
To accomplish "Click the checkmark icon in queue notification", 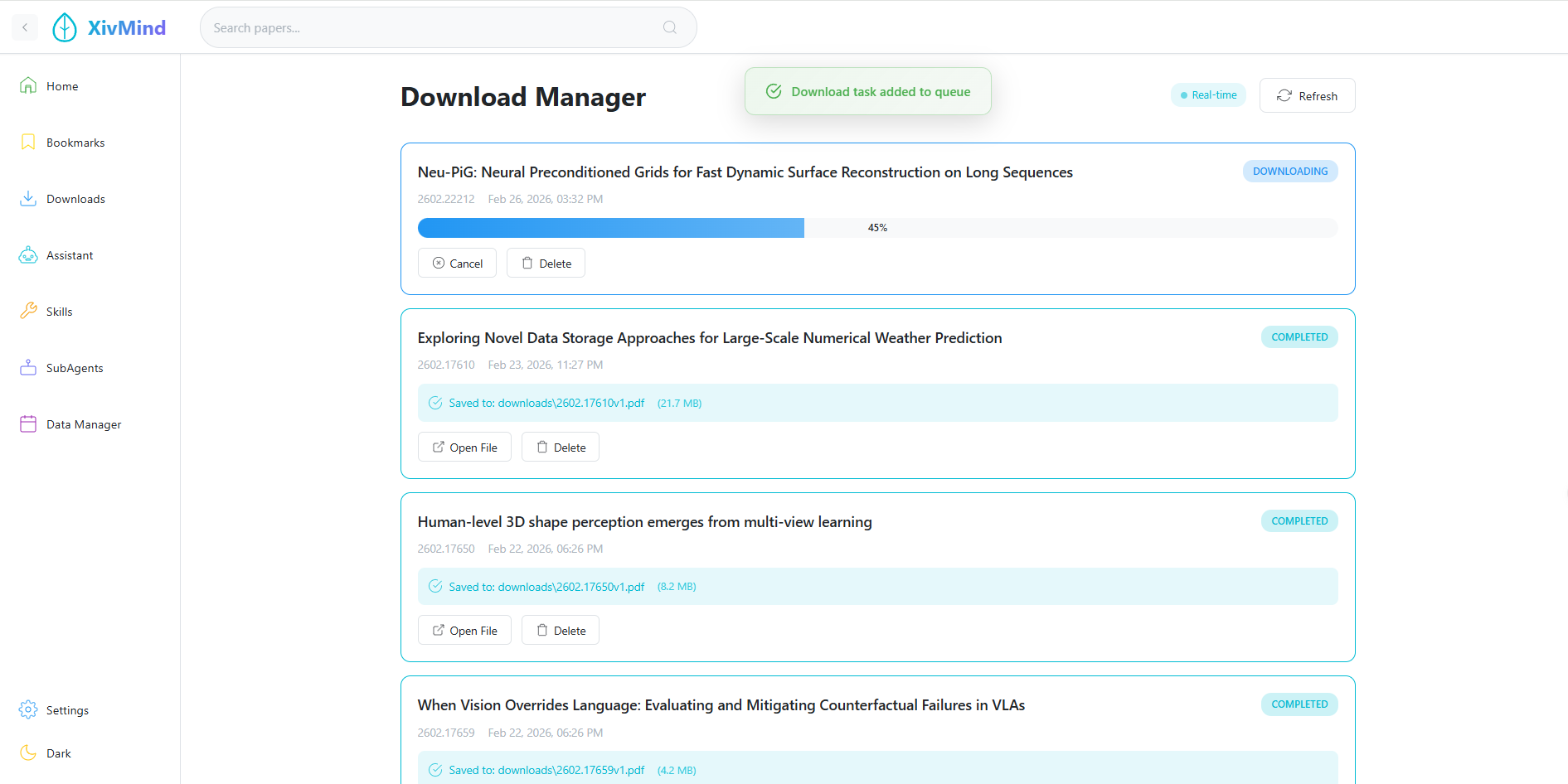I will coord(774,91).
